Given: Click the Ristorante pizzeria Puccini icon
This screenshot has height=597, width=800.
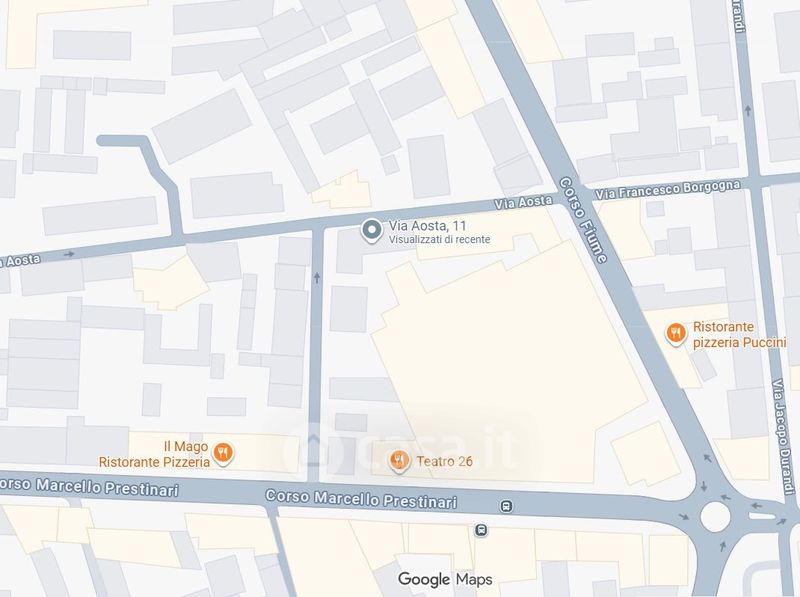Looking at the screenshot, I should (676, 334).
